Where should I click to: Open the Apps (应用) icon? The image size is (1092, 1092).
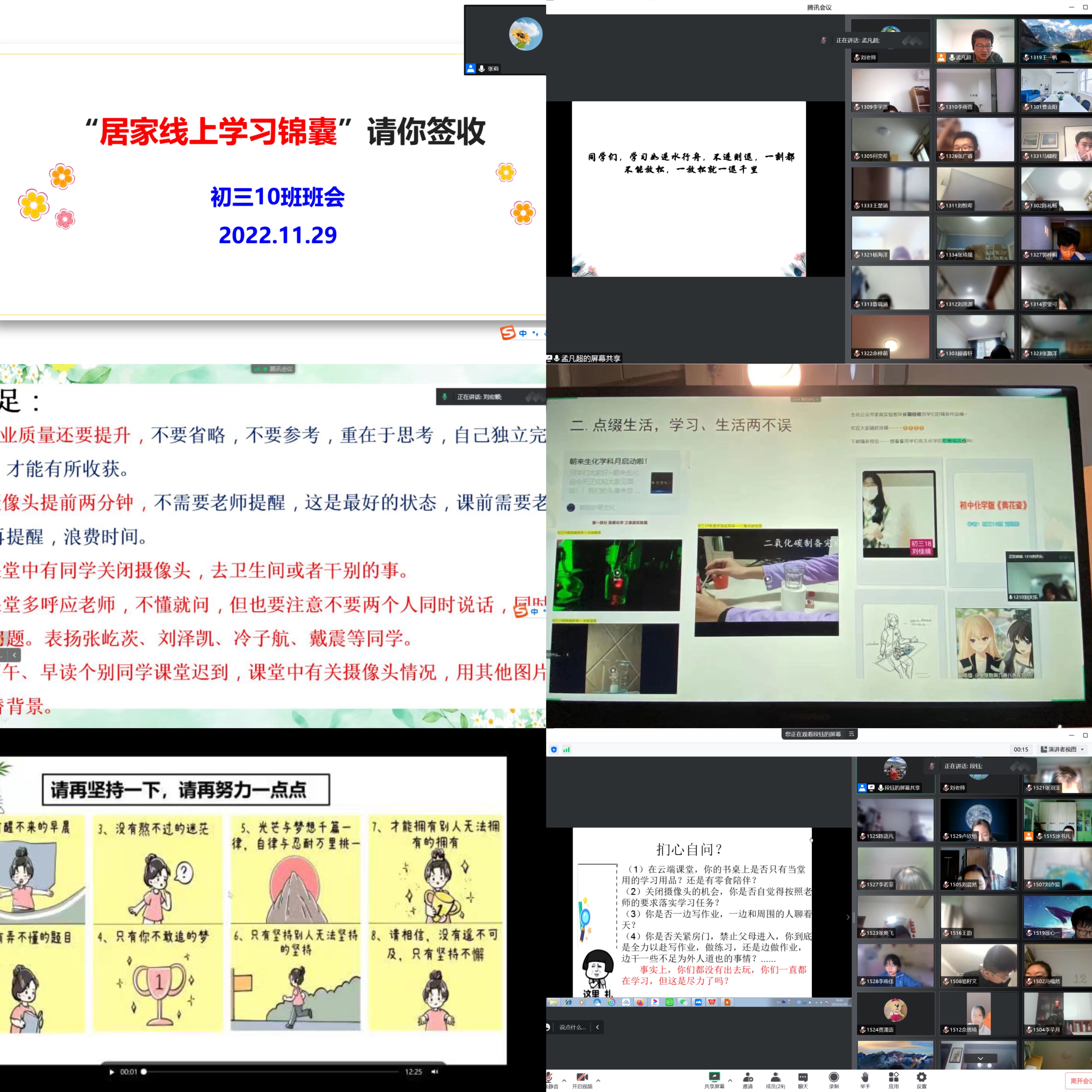tap(893, 1077)
